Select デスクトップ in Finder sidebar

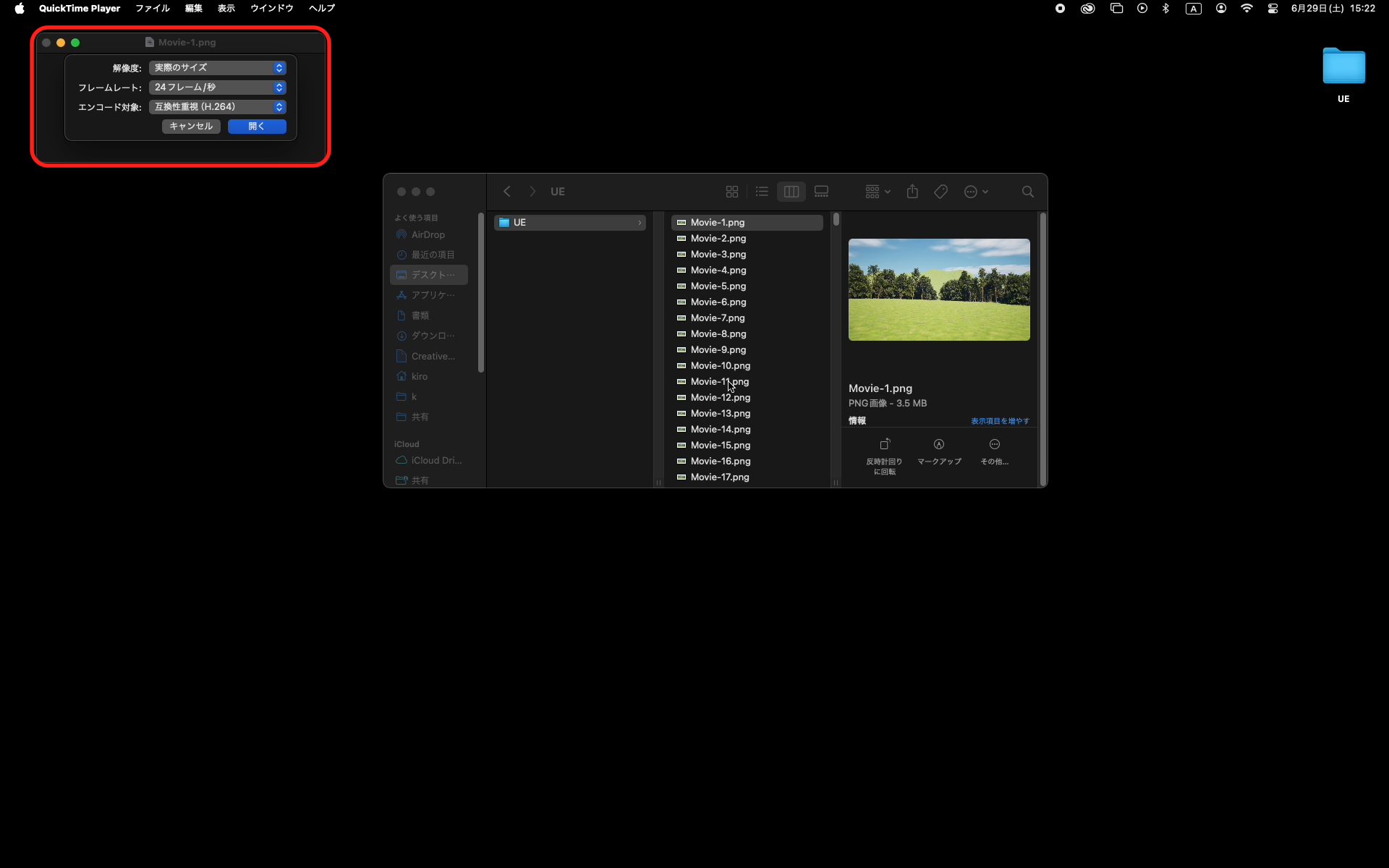coord(429,275)
